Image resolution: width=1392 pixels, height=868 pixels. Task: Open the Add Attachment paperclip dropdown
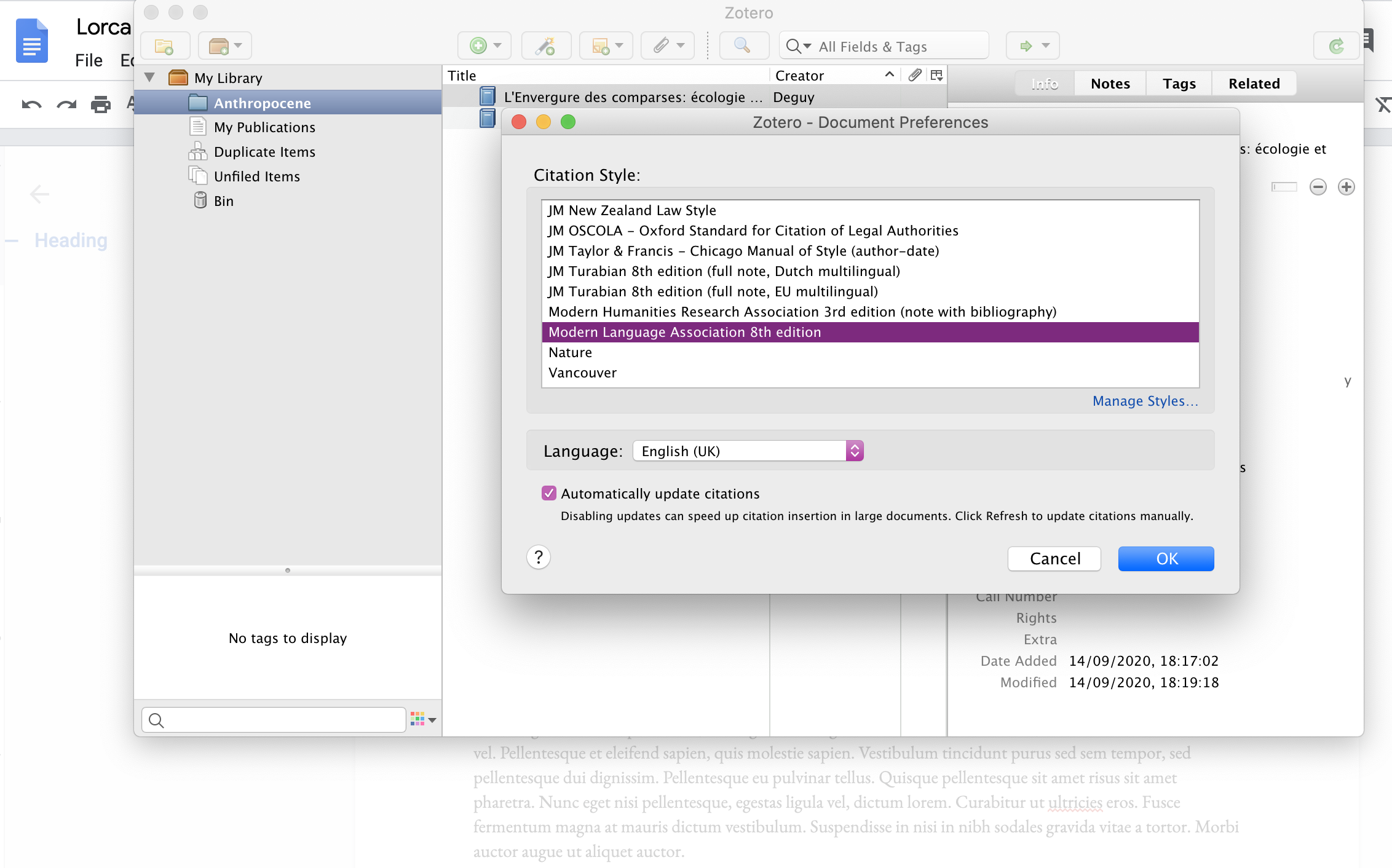click(x=668, y=46)
